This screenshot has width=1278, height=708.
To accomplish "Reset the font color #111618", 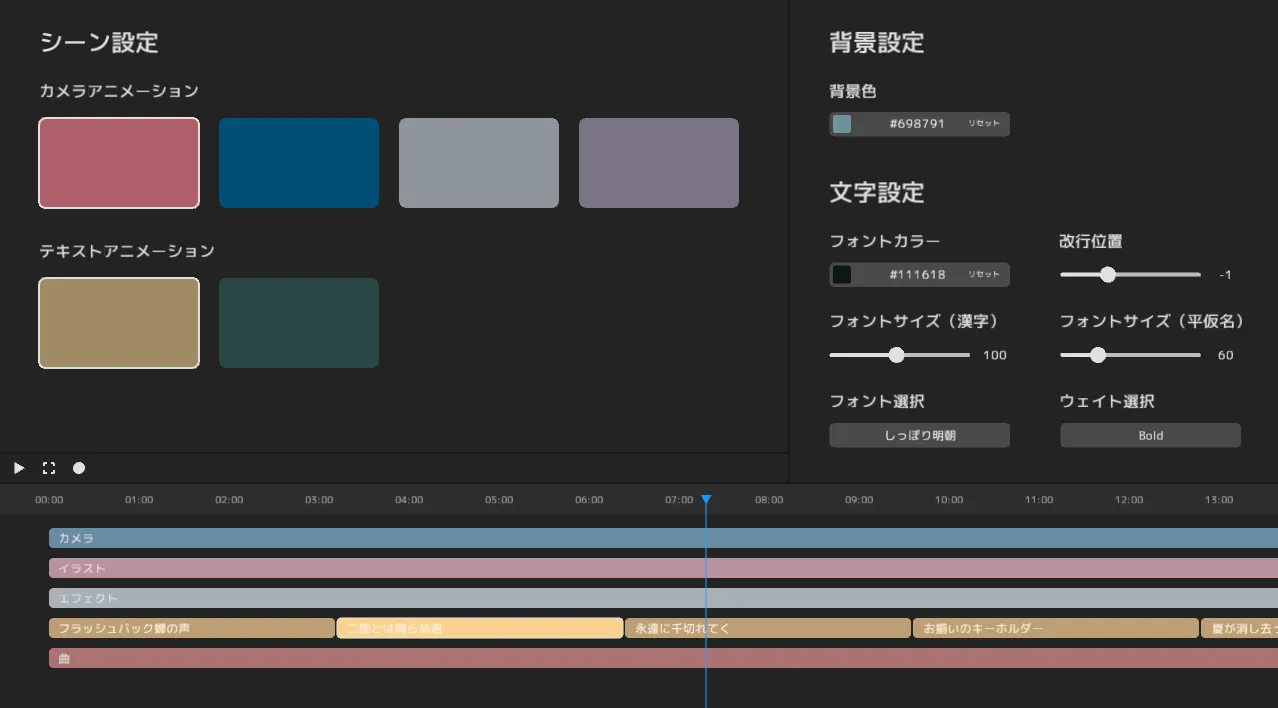I will pos(983,275).
